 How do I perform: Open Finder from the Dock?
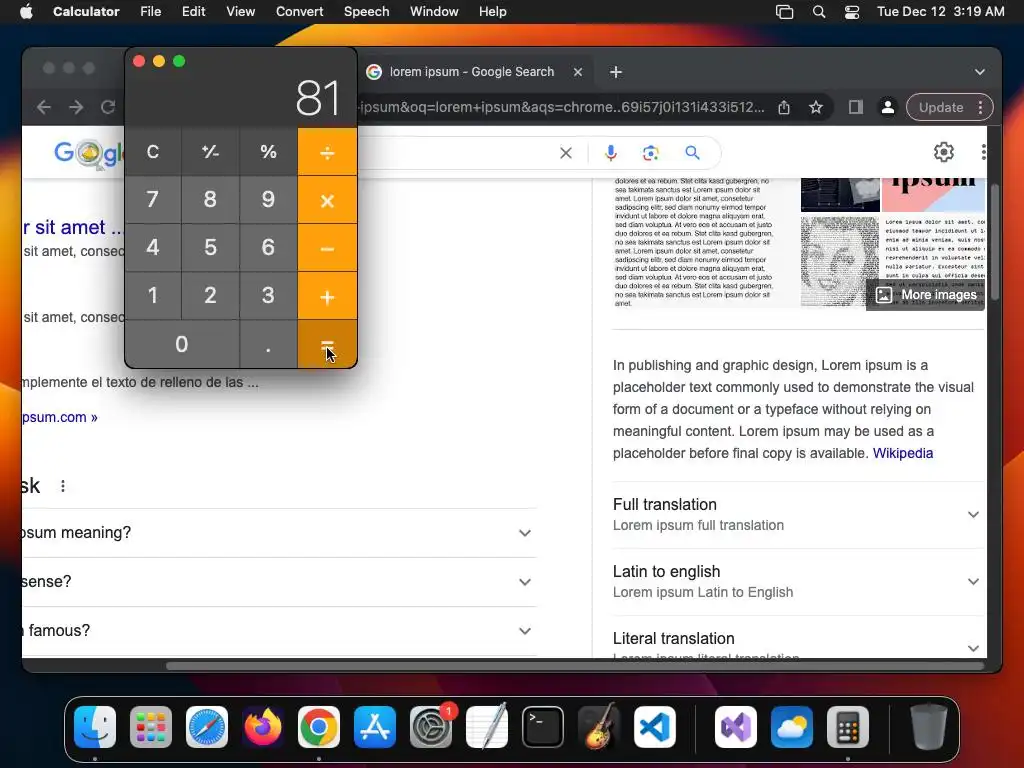(95, 727)
